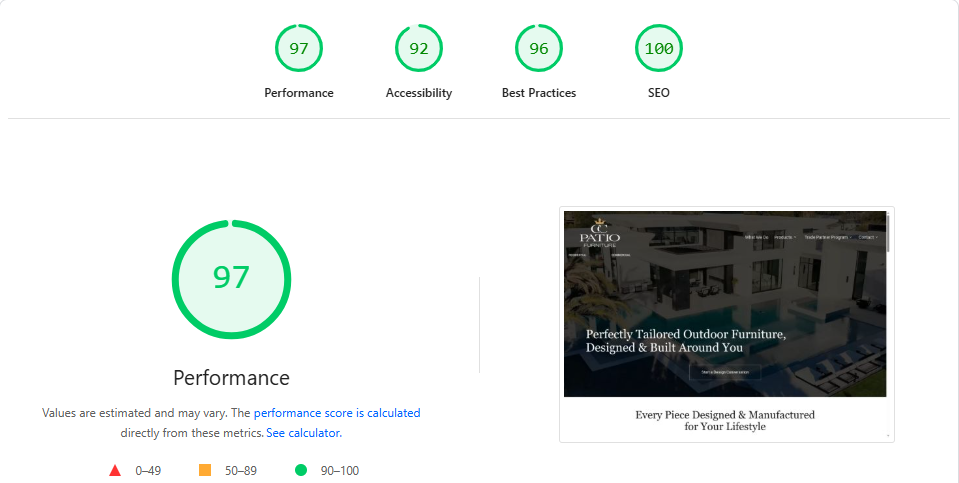Click the CC Patio Furniture logo in screenshot
959x483 pixels.
pos(600,232)
